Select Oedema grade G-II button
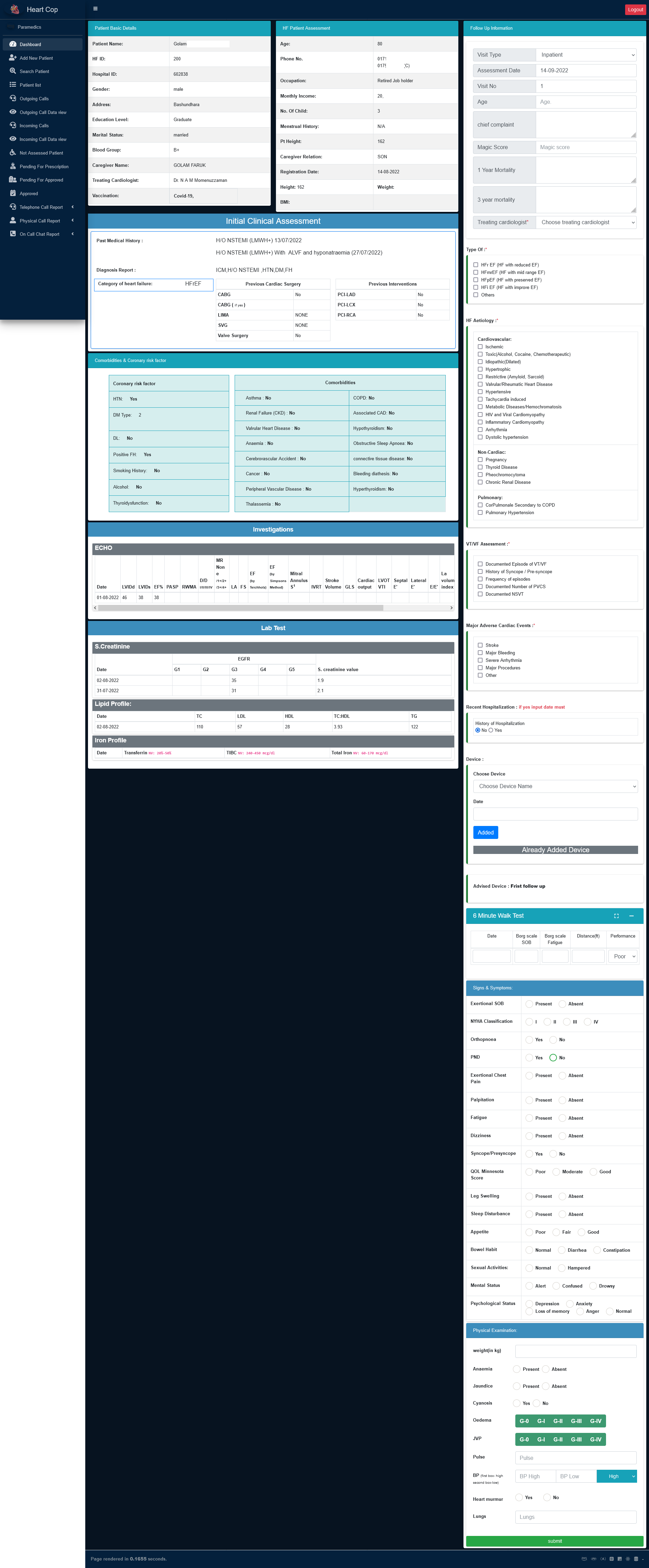The image size is (649, 1568). [x=558, y=1421]
